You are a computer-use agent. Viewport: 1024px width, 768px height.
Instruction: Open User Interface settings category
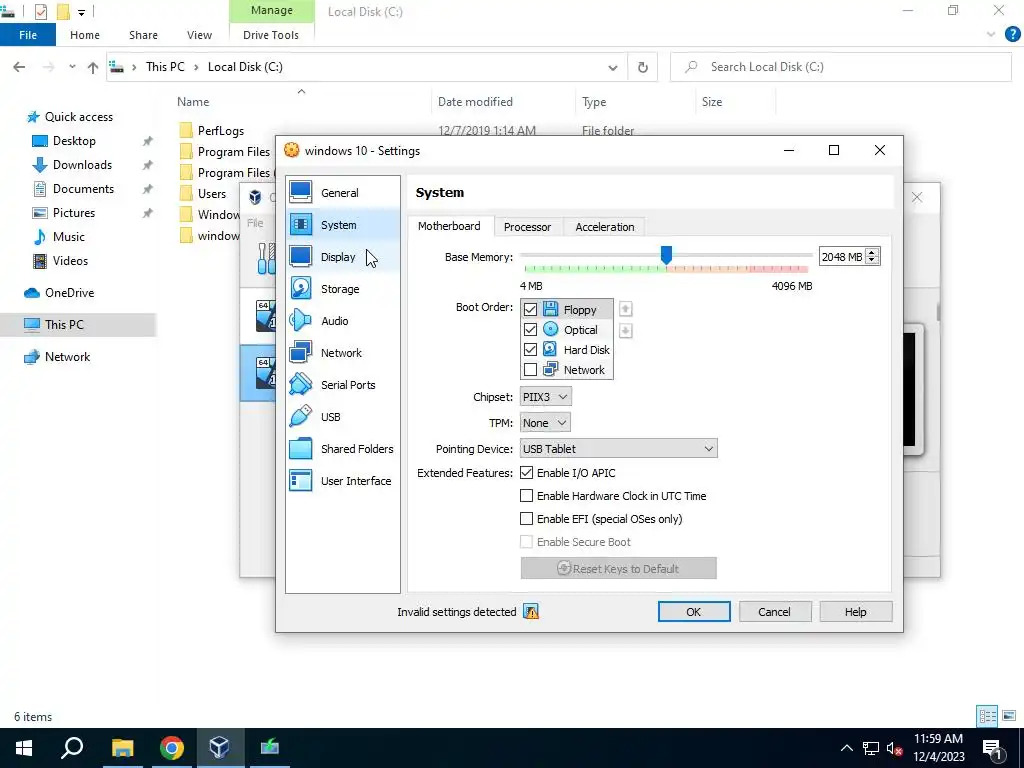pyautogui.click(x=343, y=481)
